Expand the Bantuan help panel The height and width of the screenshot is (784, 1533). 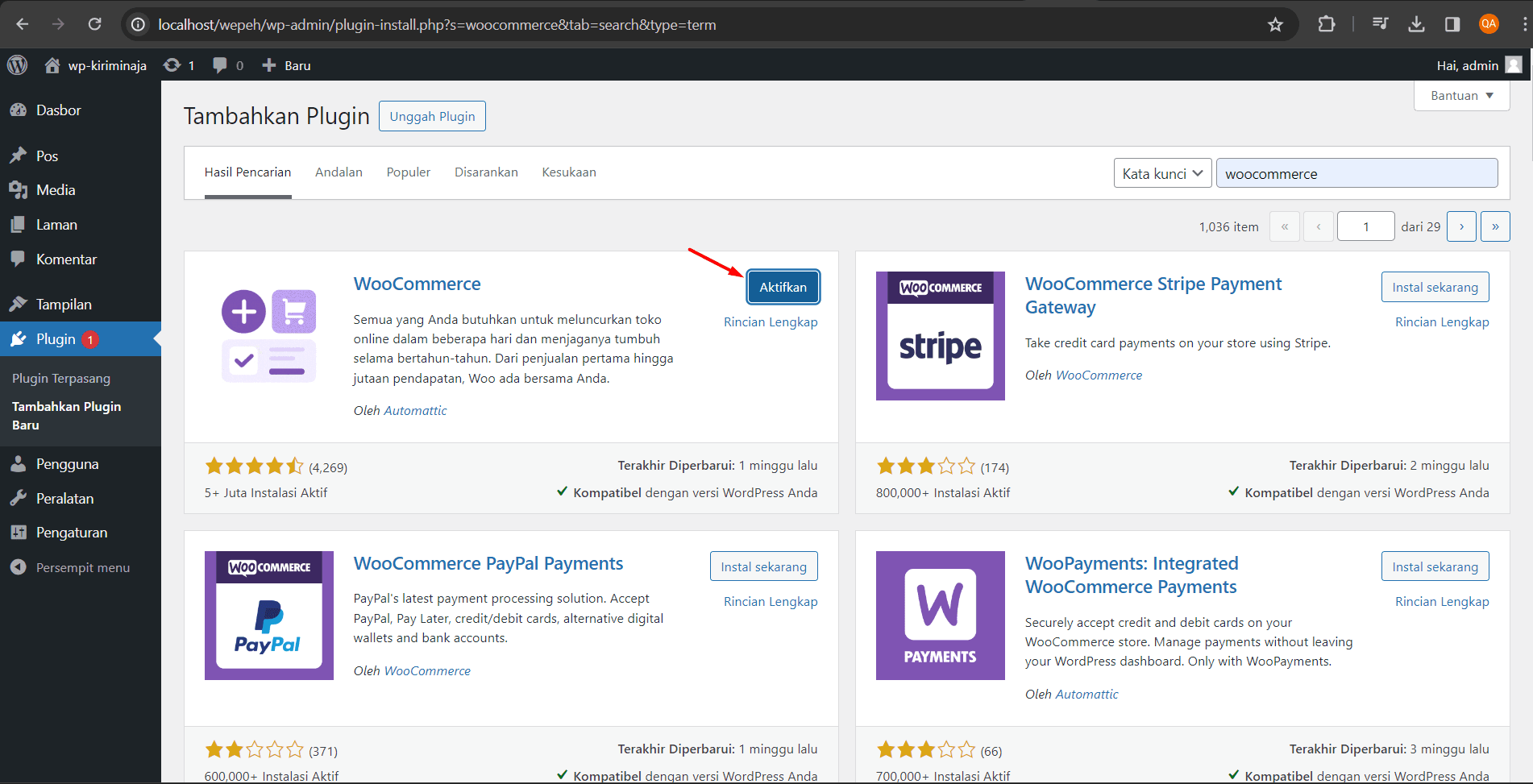tap(1460, 95)
